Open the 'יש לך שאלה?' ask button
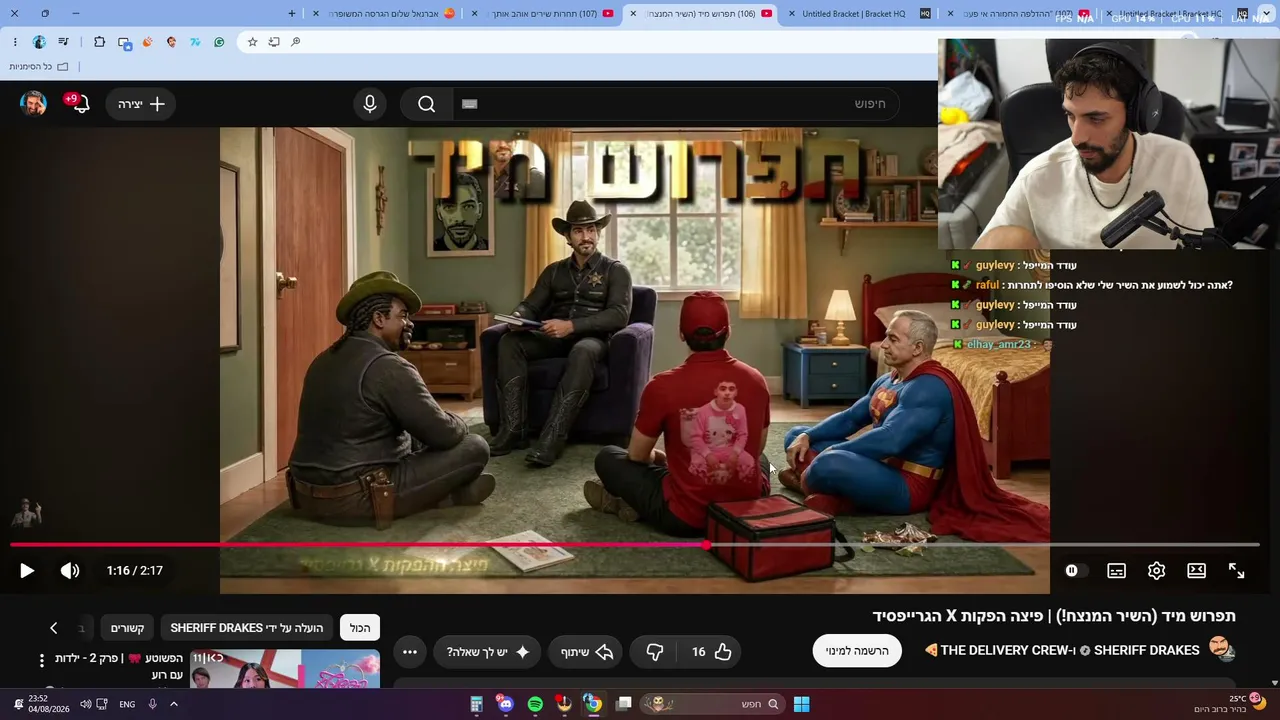 489,652
